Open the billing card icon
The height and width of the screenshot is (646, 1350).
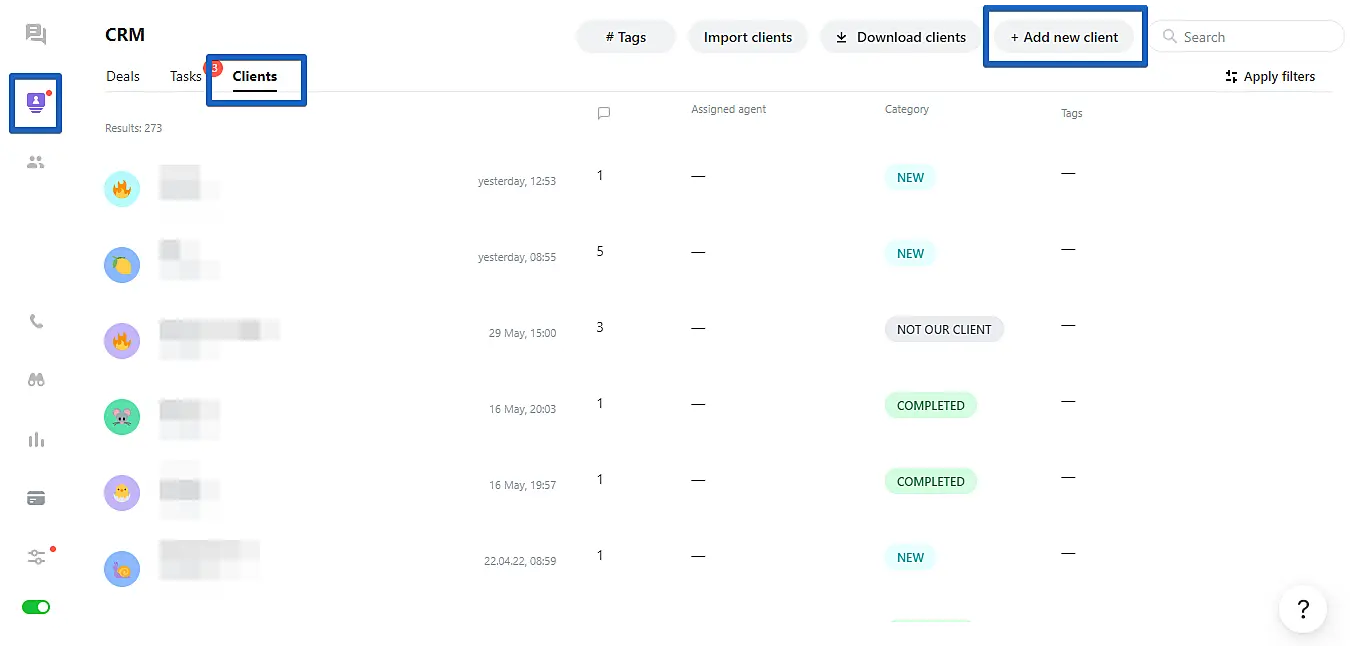click(36, 498)
